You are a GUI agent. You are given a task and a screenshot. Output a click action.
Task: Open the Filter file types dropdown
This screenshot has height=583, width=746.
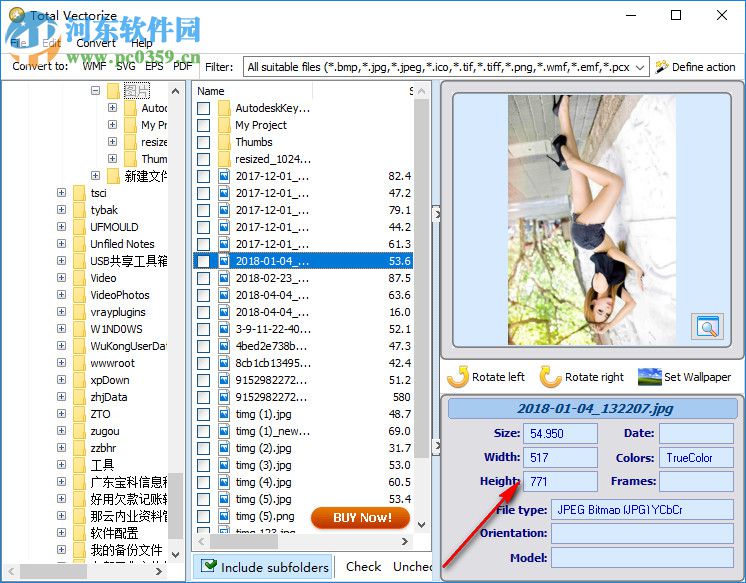[x=640, y=67]
